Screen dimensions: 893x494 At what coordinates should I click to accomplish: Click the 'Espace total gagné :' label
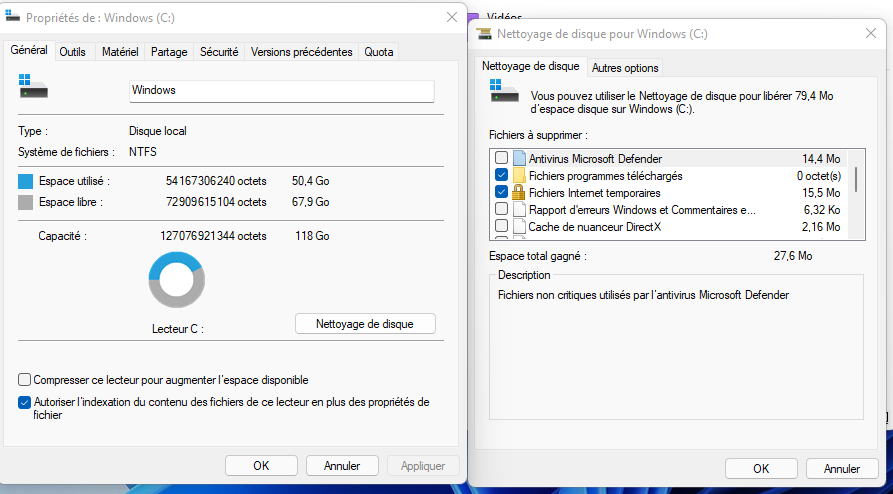click(x=538, y=256)
